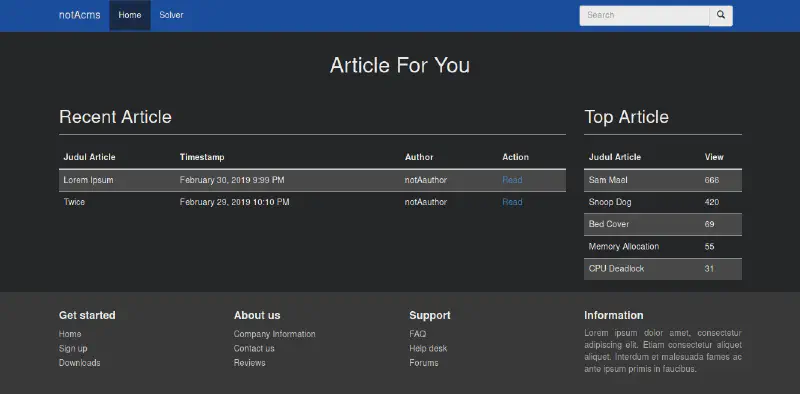Open the footer Home link
This screenshot has width=800, height=394.
[x=70, y=334]
